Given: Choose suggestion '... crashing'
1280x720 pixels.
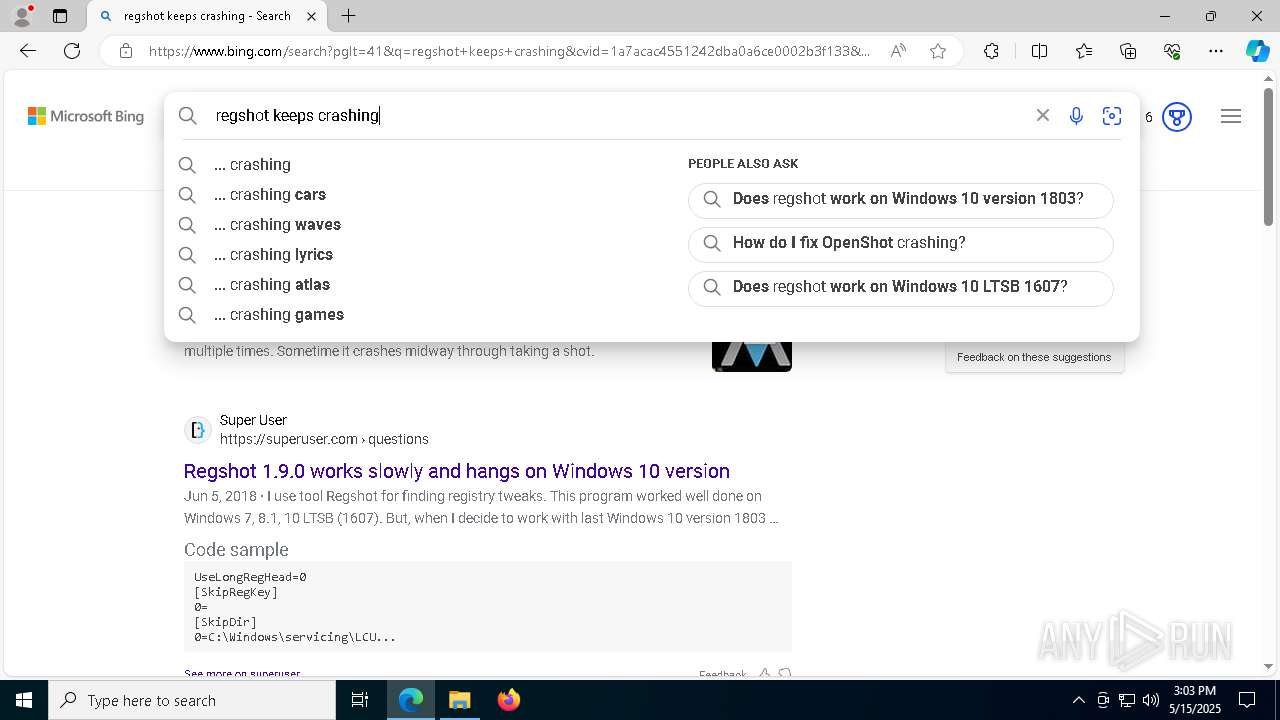Looking at the screenshot, I should coord(252,164).
